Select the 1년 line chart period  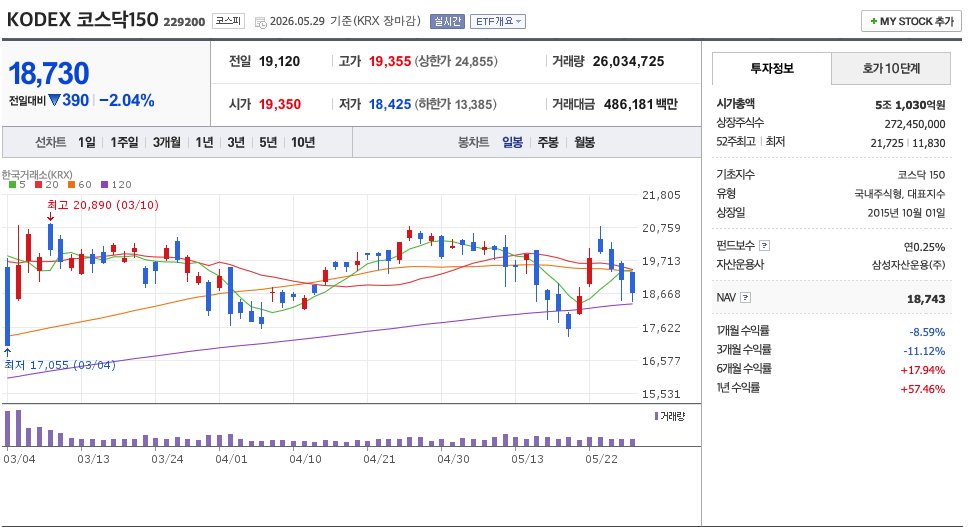point(204,142)
